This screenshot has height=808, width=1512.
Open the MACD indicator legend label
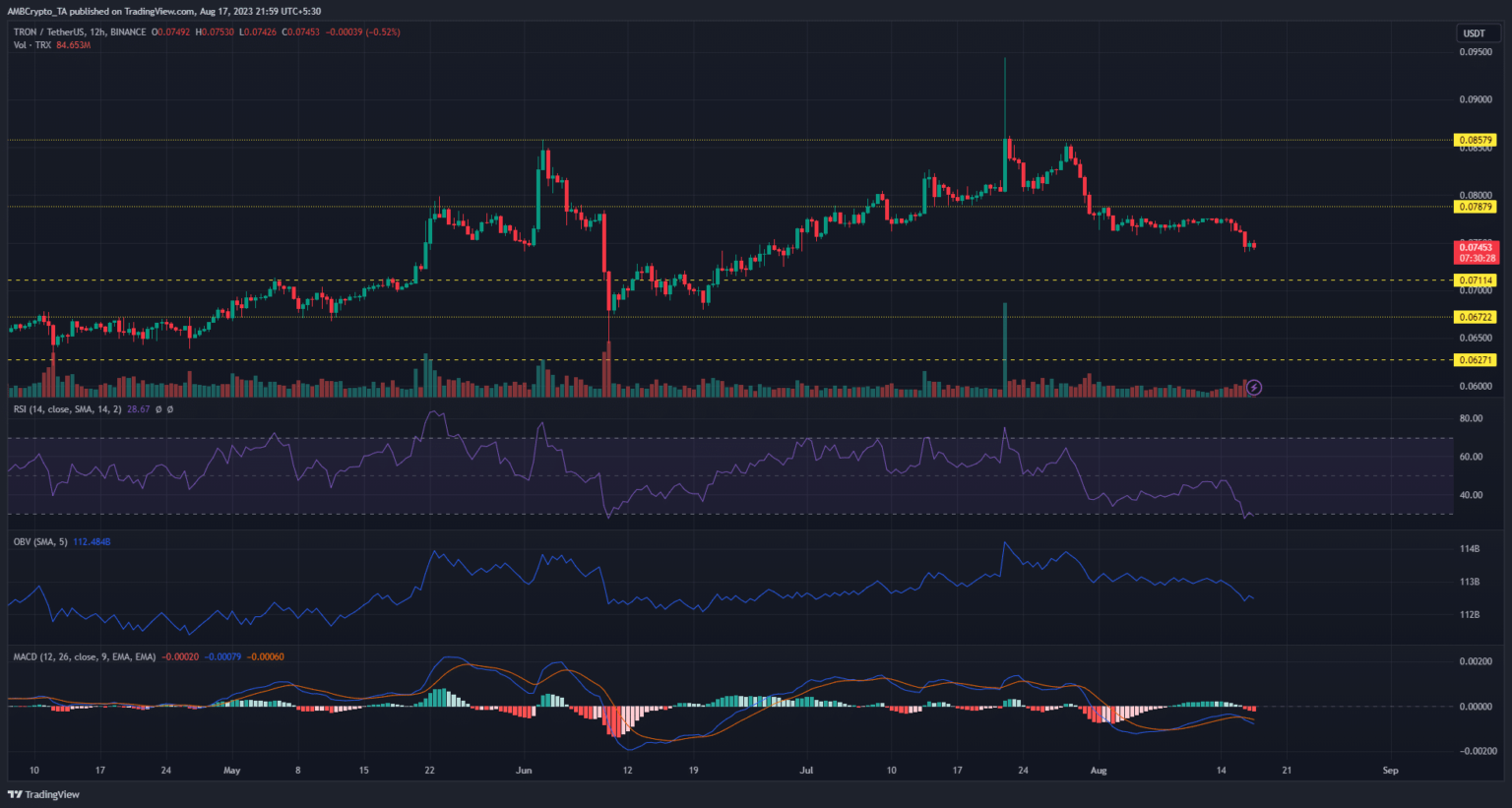point(84,656)
